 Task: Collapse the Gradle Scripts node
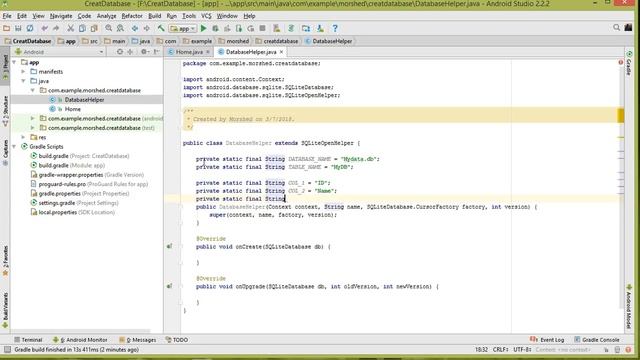click(15, 147)
